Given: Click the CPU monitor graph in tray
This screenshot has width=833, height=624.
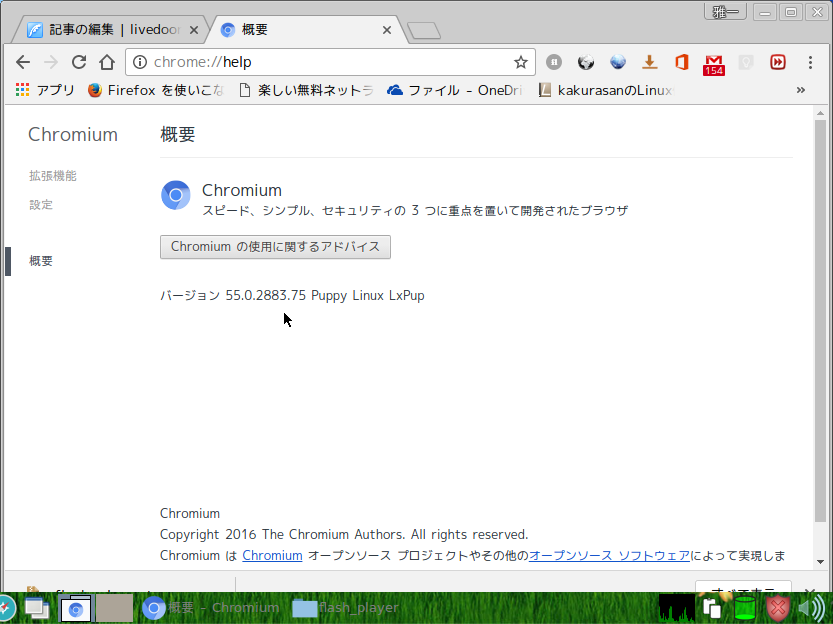Looking at the screenshot, I should (677, 608).
